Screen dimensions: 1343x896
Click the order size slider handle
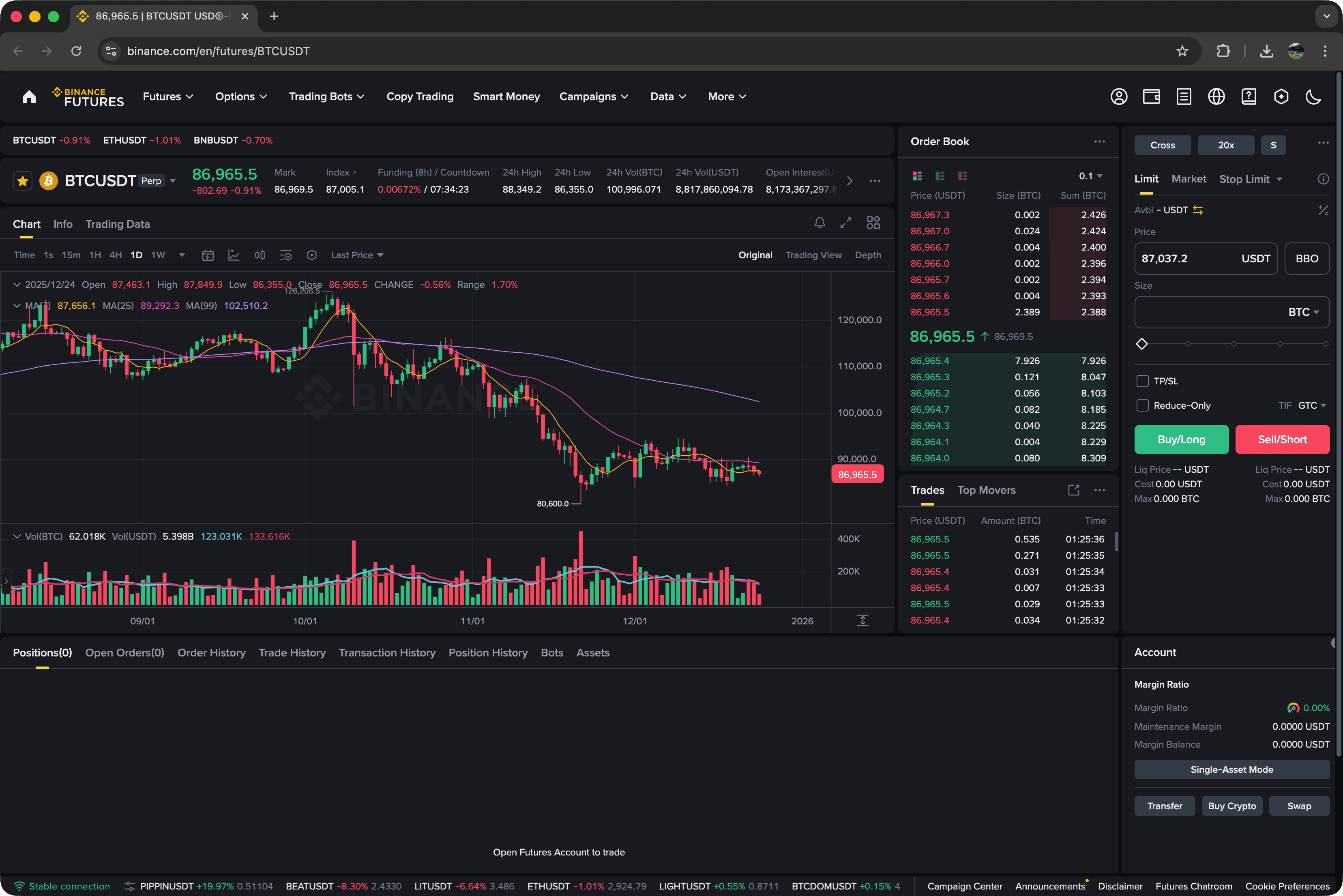[1142, 344]
